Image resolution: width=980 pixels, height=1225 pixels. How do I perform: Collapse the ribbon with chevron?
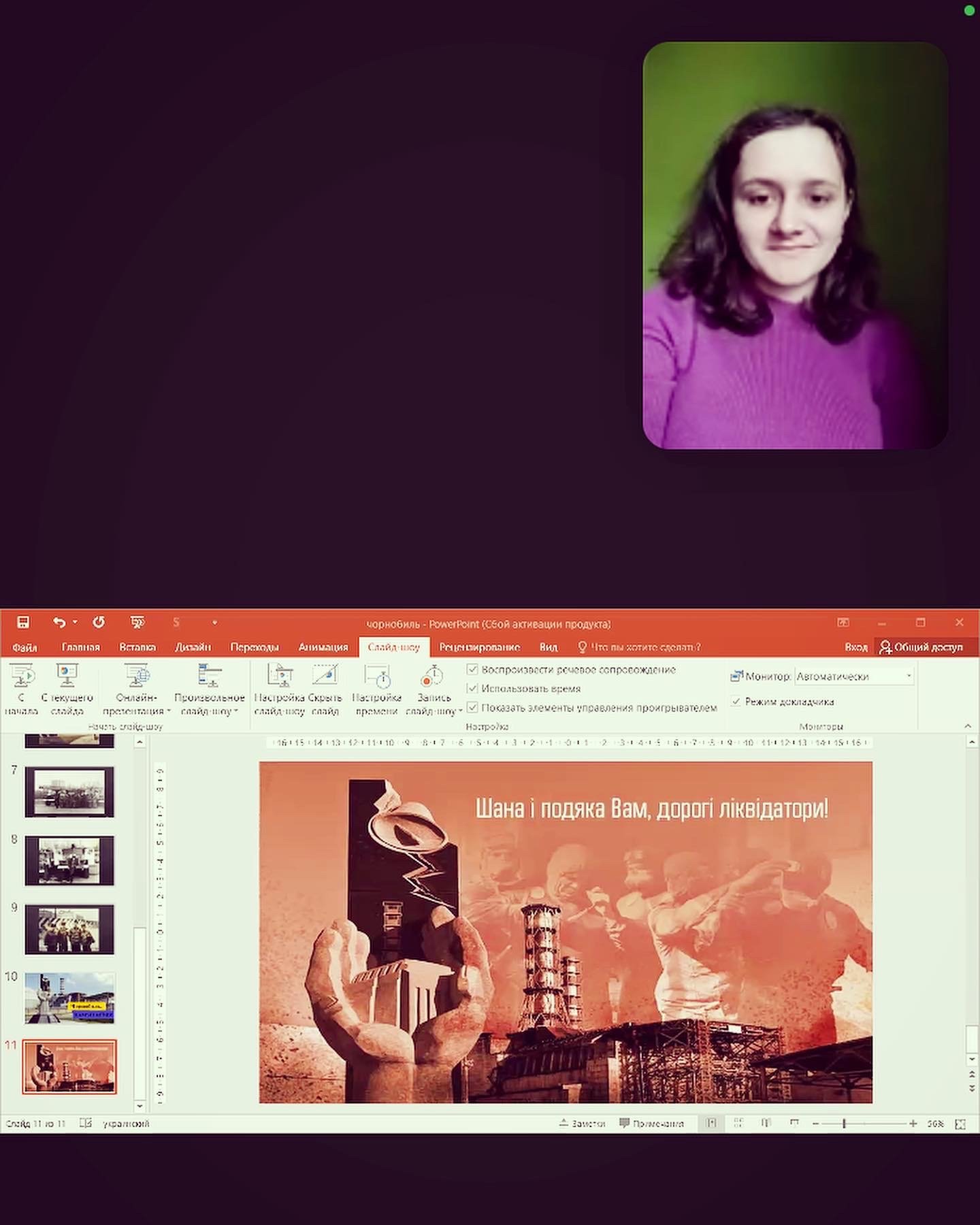967,726
